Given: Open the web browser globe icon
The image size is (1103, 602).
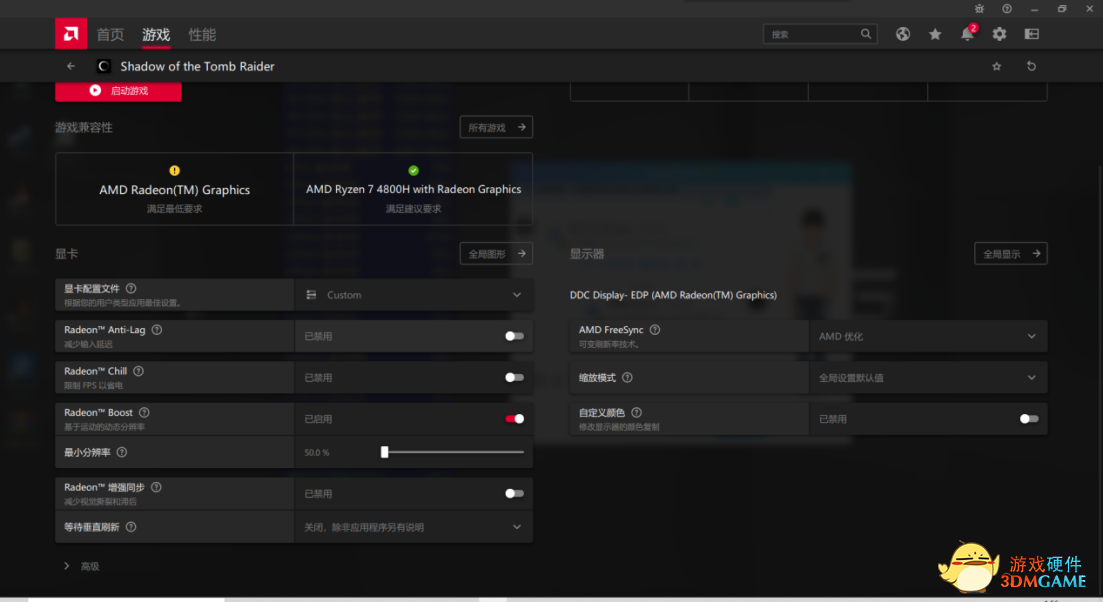Looking at the screenshot, I should click(x=903, y=34).
